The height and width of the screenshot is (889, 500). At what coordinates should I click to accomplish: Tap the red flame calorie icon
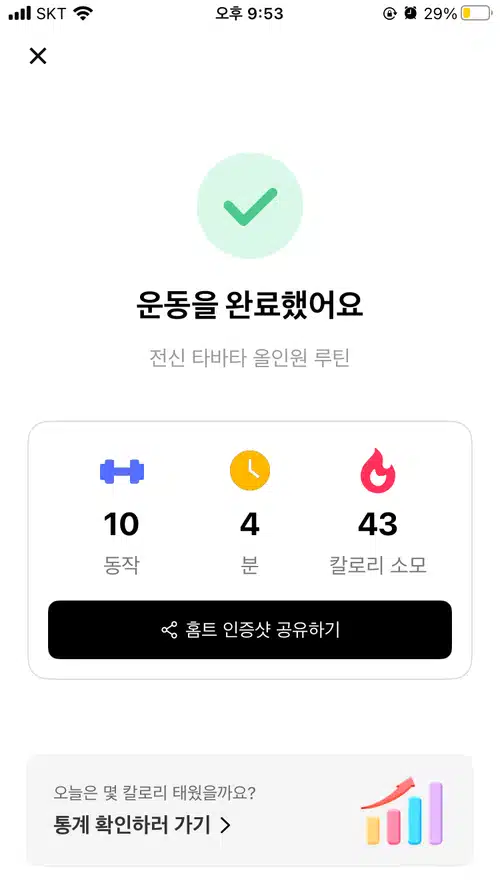point(378,470)
